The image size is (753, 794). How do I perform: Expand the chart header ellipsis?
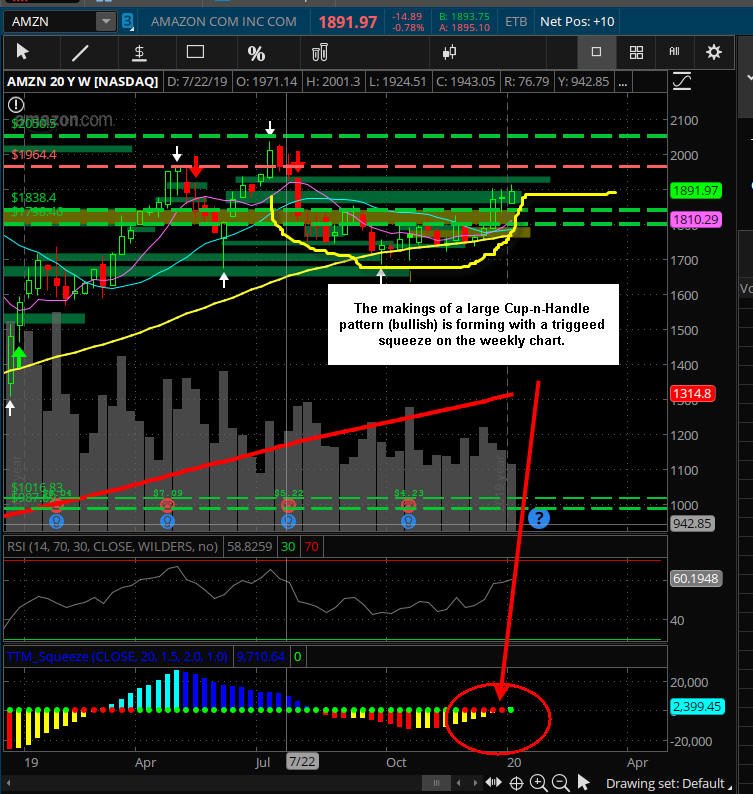click(x=623, y=82)
